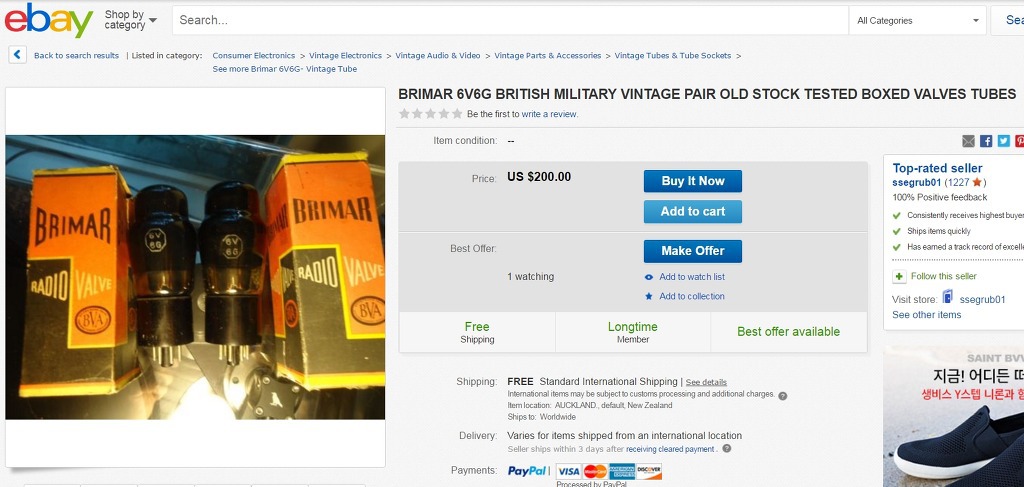Expand the All Categories dropdown
This screenshot has width=1024, height=487.
tap(918, 20)
